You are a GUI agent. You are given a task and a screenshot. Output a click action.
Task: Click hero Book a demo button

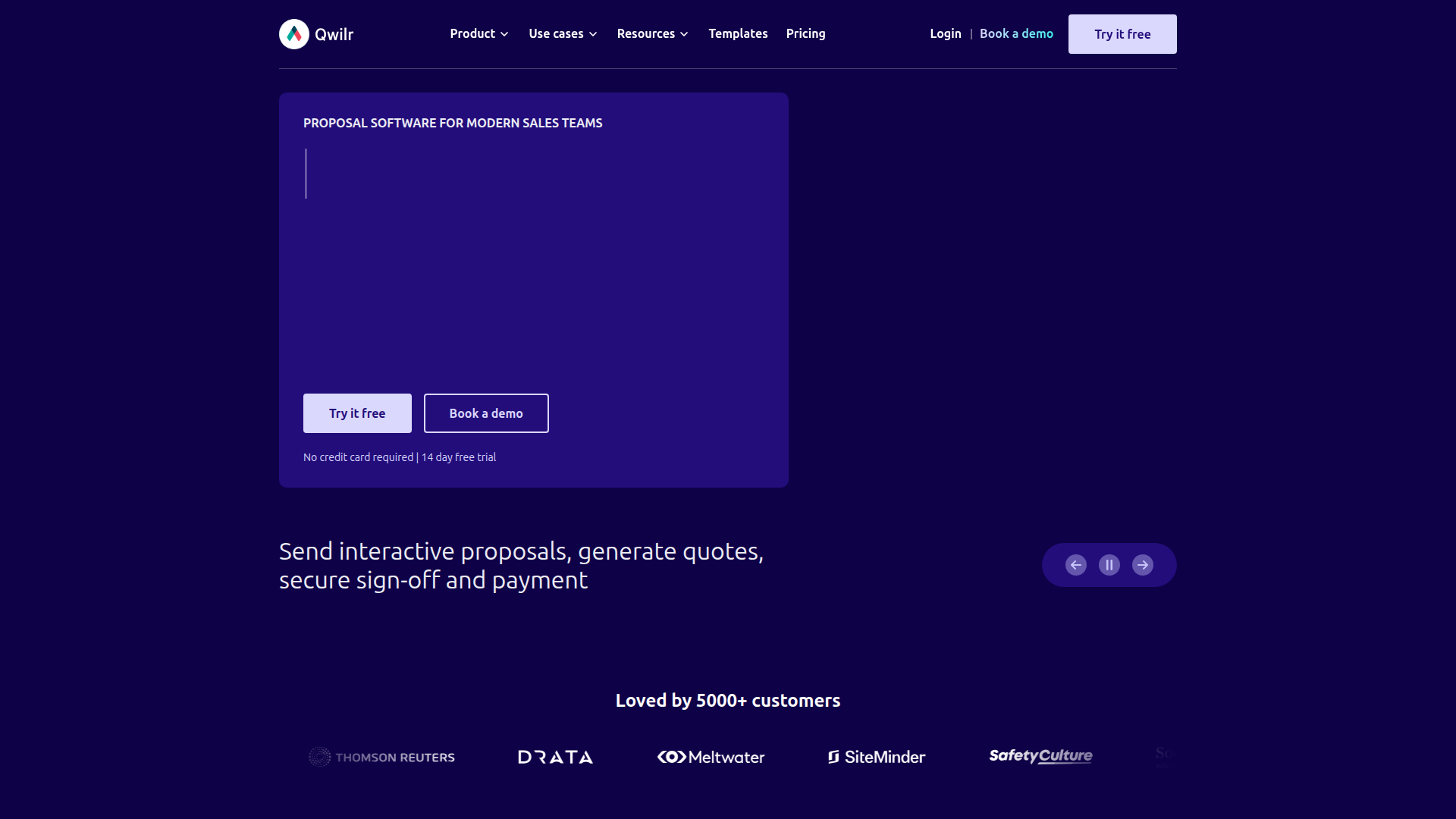tap(486, 413)
